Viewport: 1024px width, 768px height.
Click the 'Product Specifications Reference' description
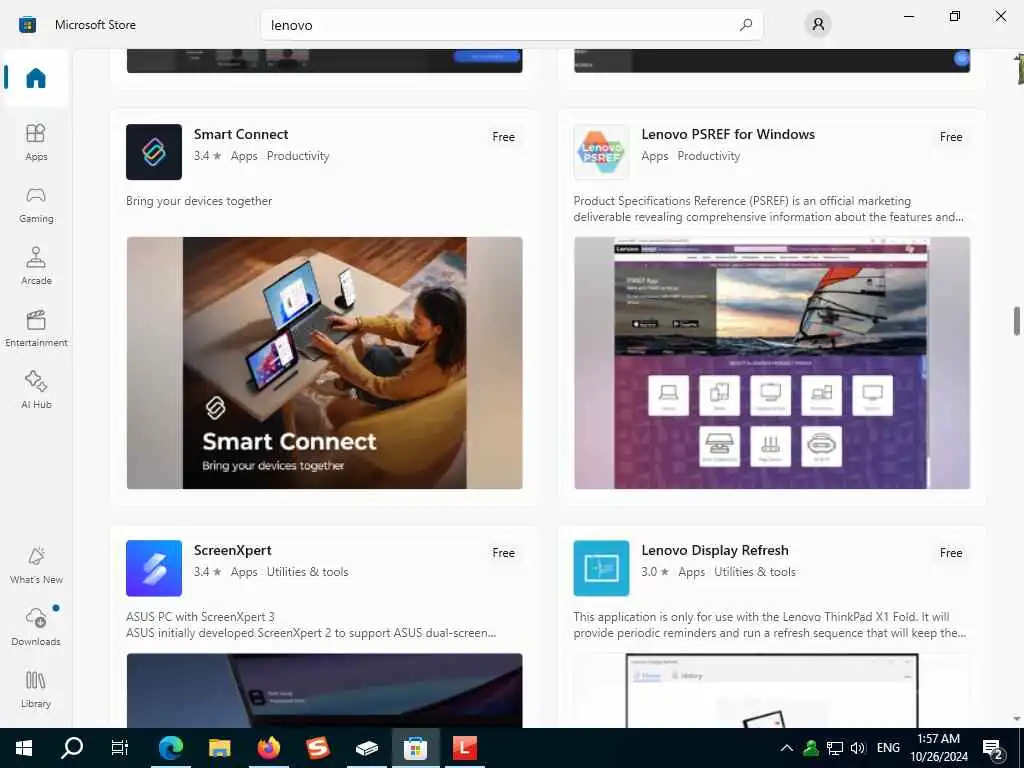pos(769,208)
